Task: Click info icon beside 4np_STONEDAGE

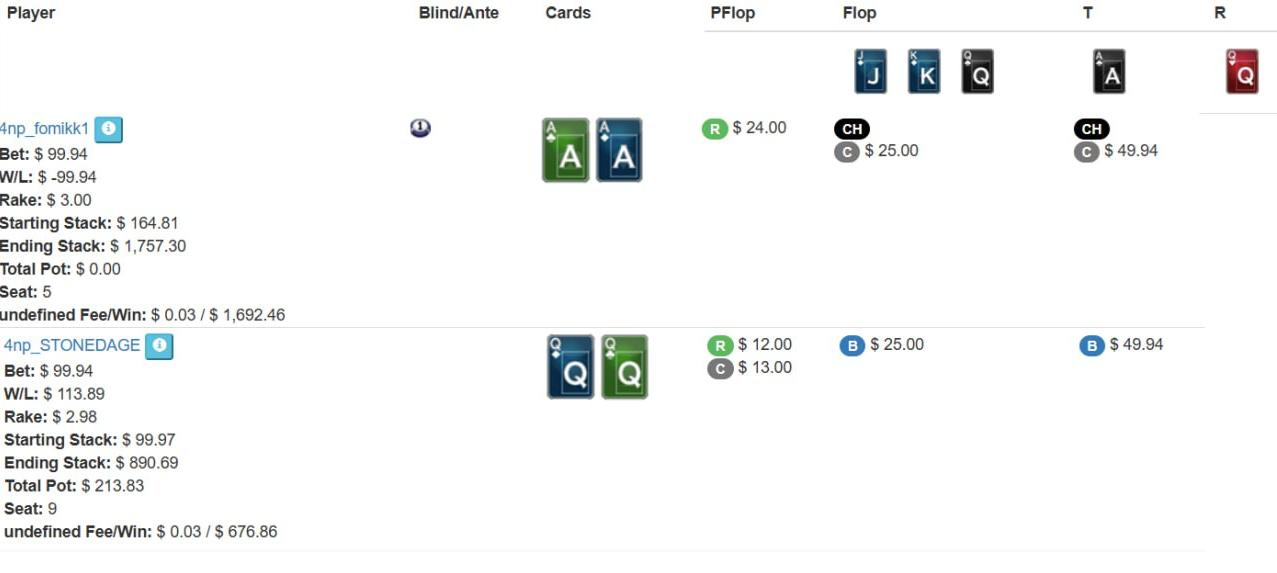Action: pos(159,346)
